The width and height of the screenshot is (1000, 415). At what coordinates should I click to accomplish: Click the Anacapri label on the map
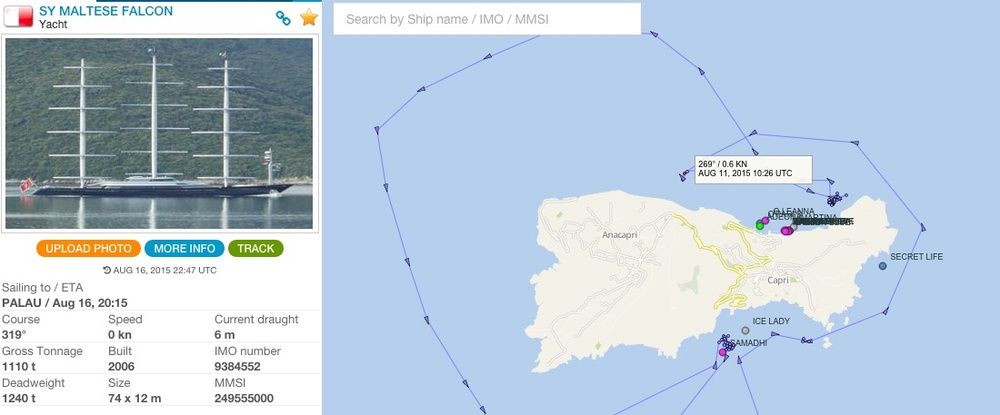coord(620,235)
